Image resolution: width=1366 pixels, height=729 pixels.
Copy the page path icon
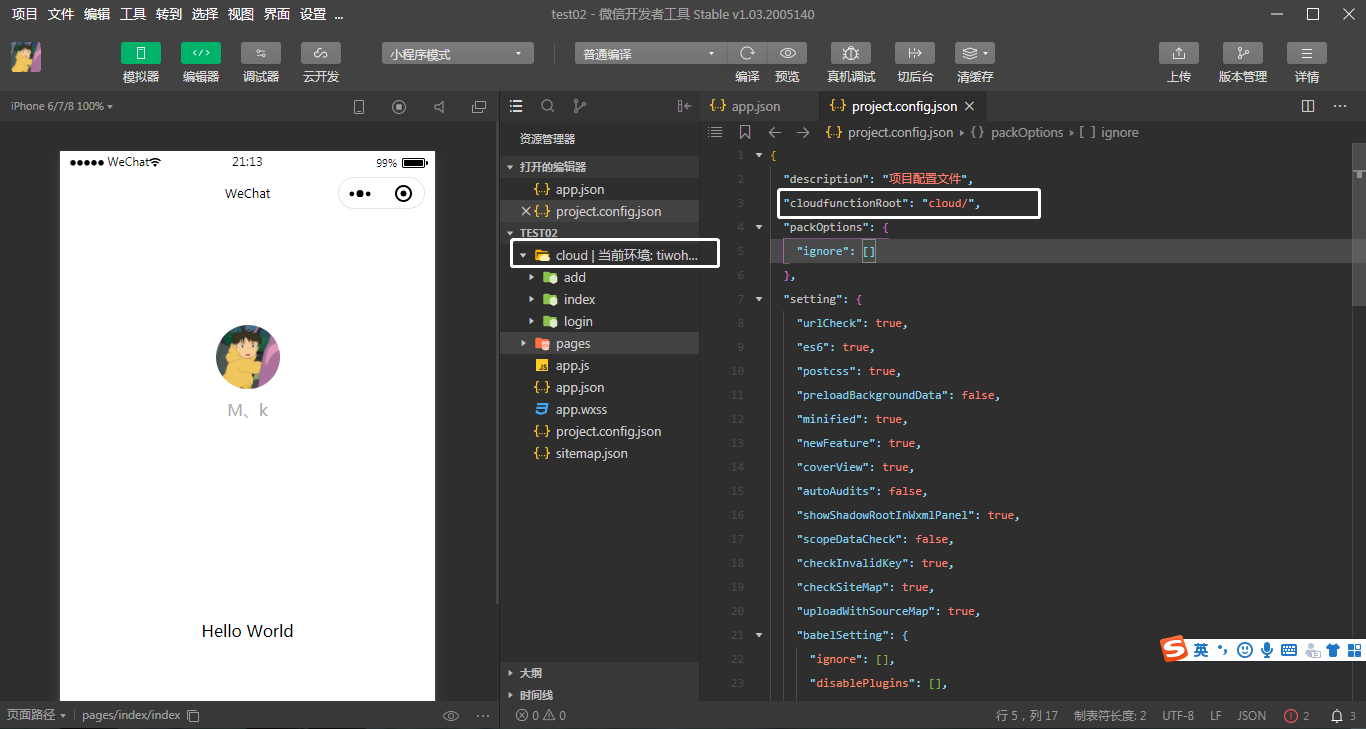[194, 715]
